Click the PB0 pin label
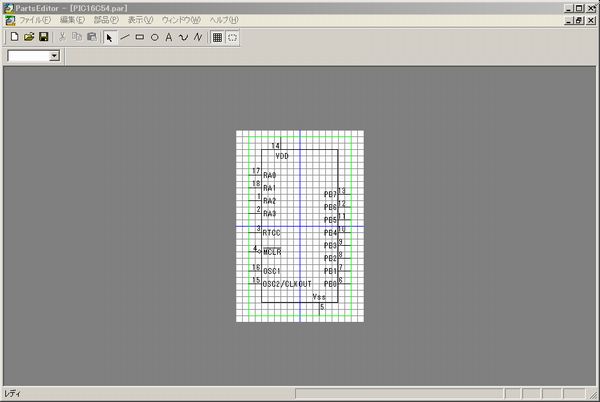600x402 pixels. (x=330, y=284)
